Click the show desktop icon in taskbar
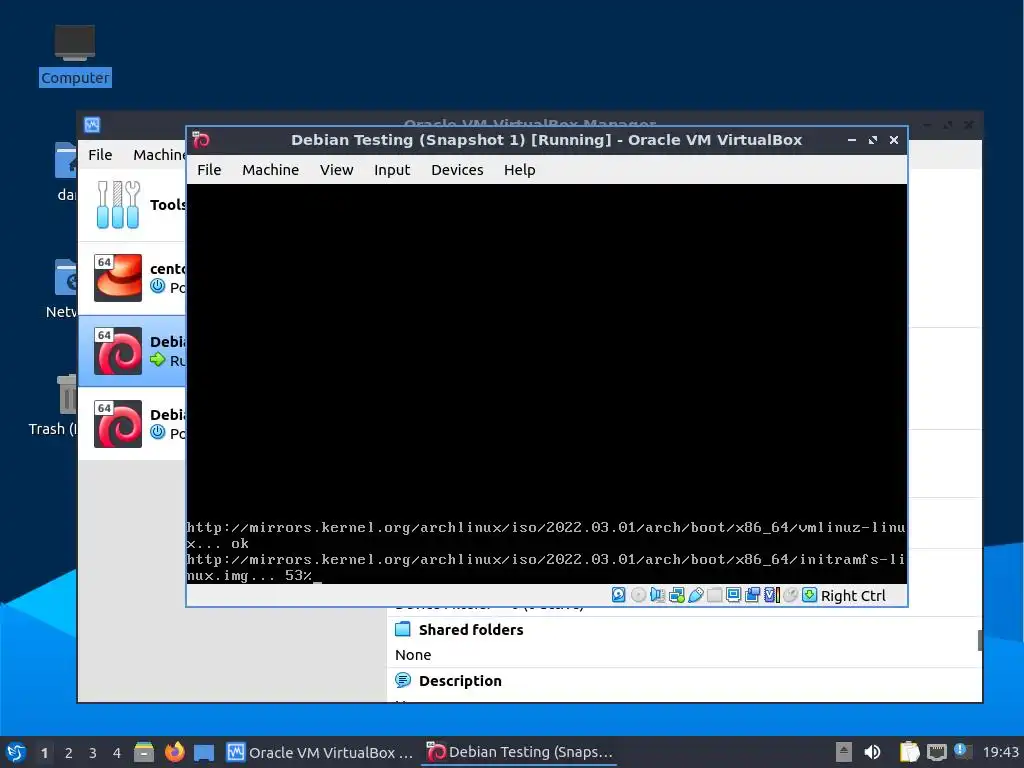This screenshot has height=768, width=1024. 204,752
